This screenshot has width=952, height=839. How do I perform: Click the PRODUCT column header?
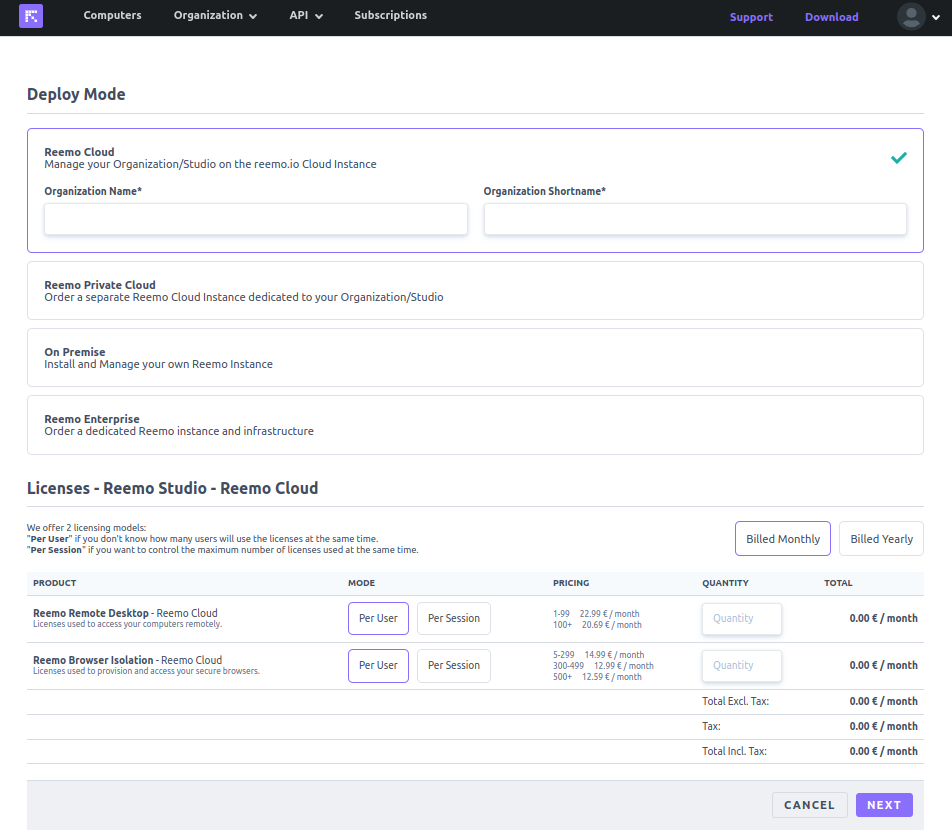click(55, 583)
